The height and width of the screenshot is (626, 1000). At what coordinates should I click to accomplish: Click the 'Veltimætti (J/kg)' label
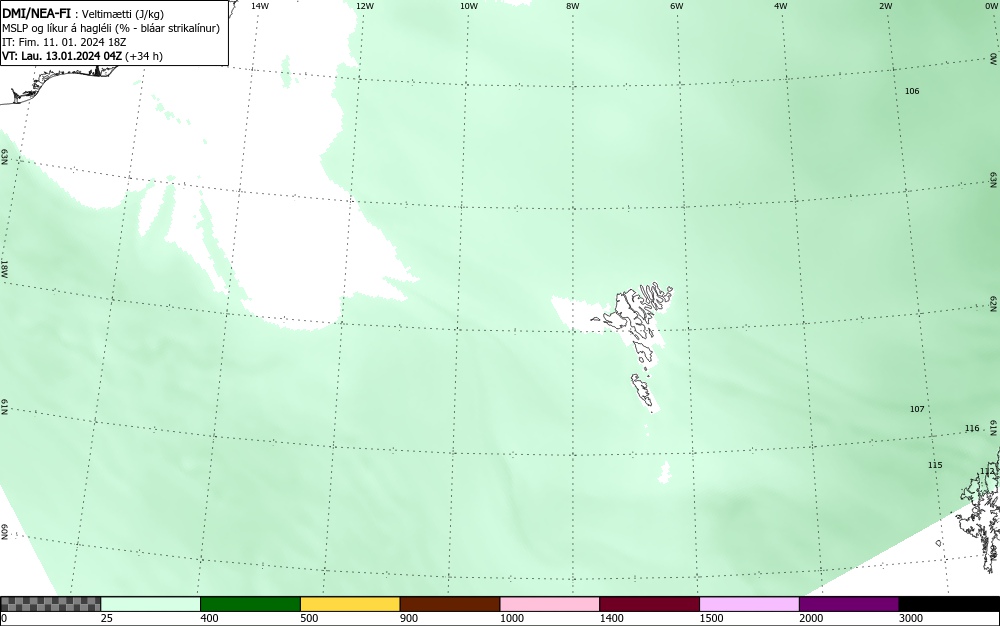coord(123,14)
